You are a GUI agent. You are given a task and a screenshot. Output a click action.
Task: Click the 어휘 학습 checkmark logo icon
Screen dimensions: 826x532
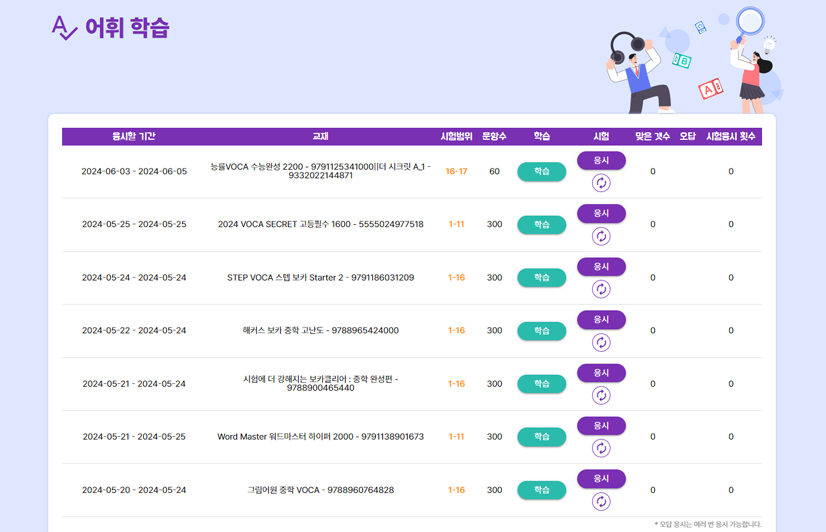pyautogui.click(x=64, y=28)
